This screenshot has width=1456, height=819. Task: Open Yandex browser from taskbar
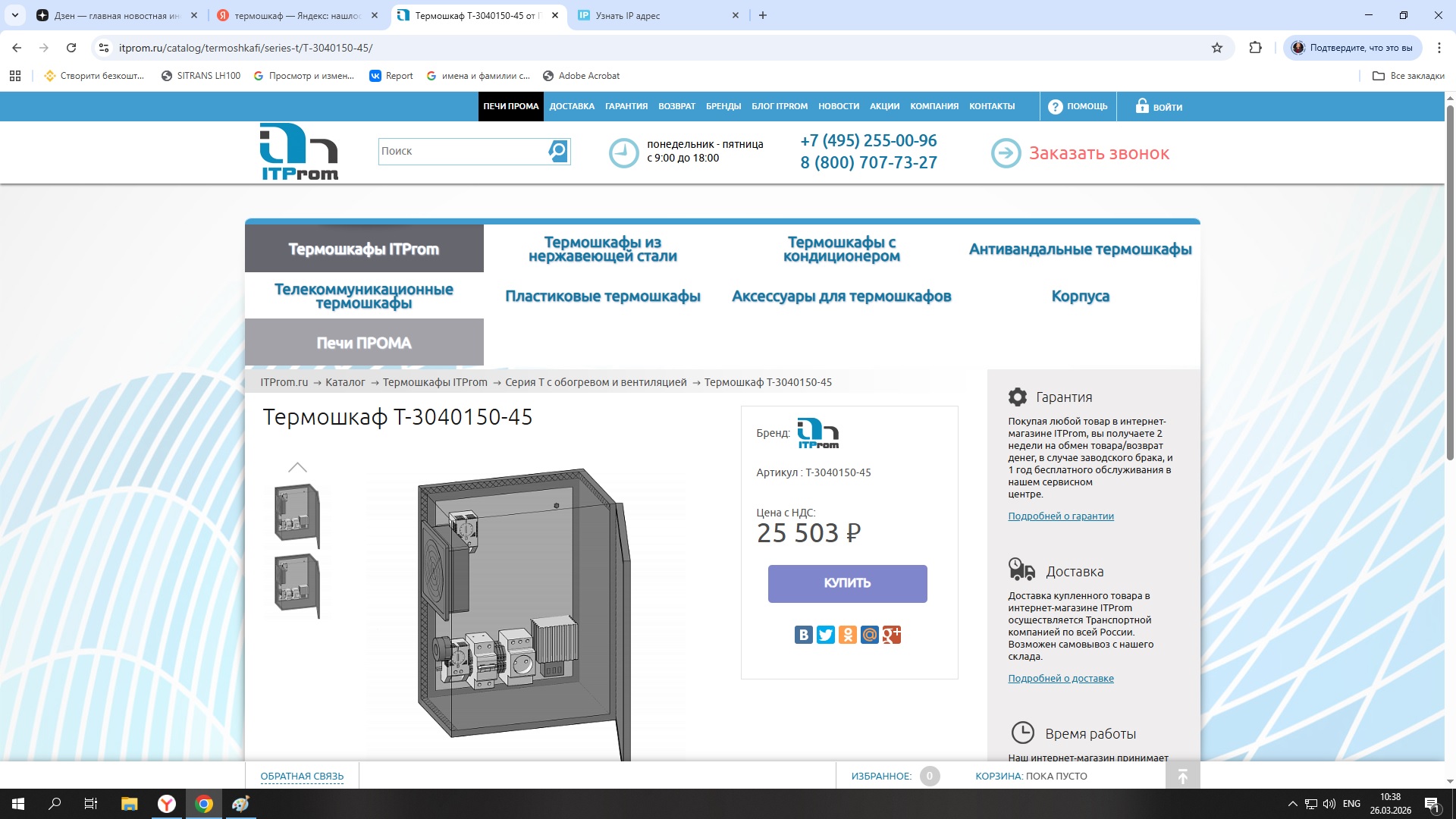click(x=167, y=804)
